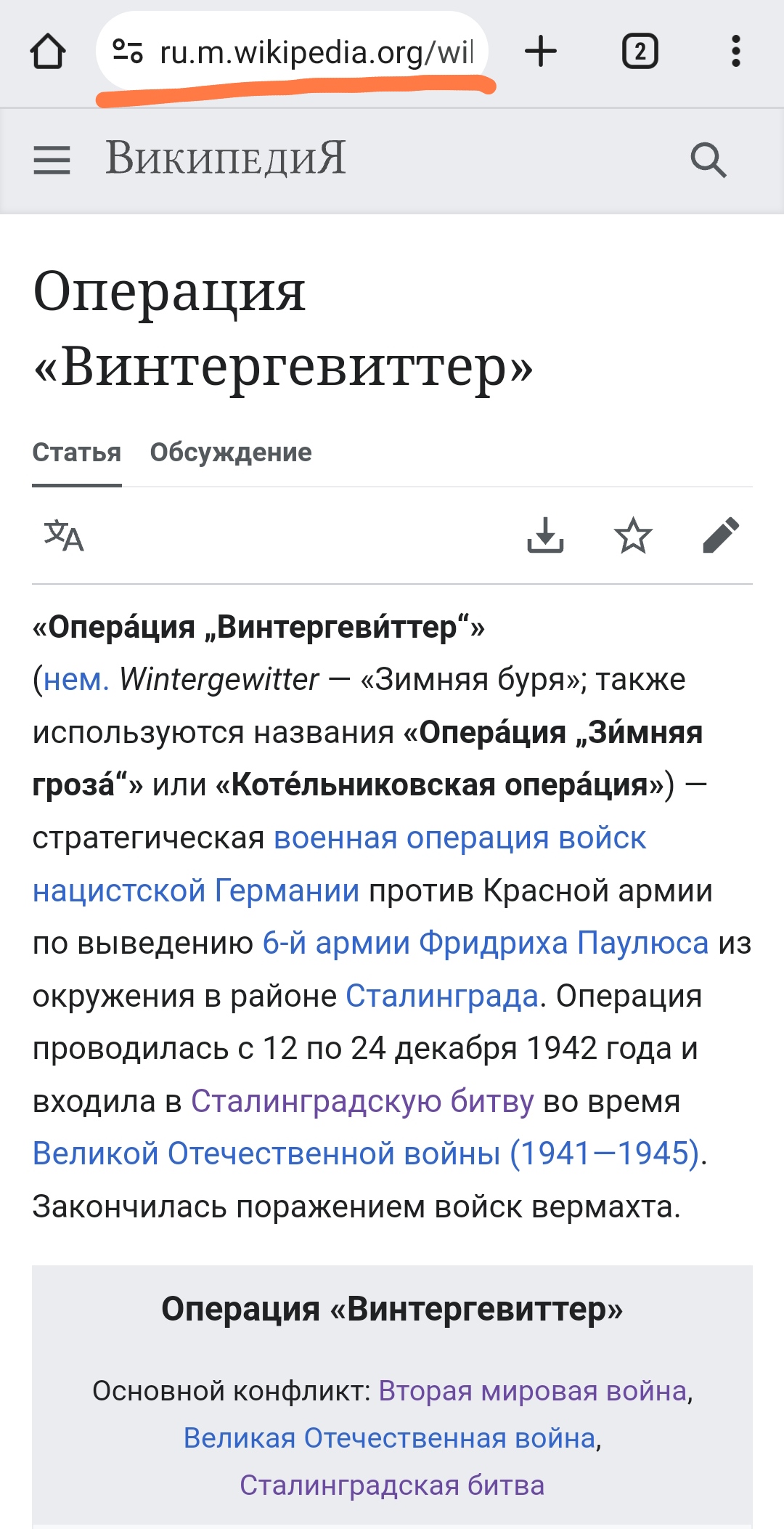Open the 6-й армии Фридриха Паулюса link
Viewport: 784px width, 1529px height.
485,943
